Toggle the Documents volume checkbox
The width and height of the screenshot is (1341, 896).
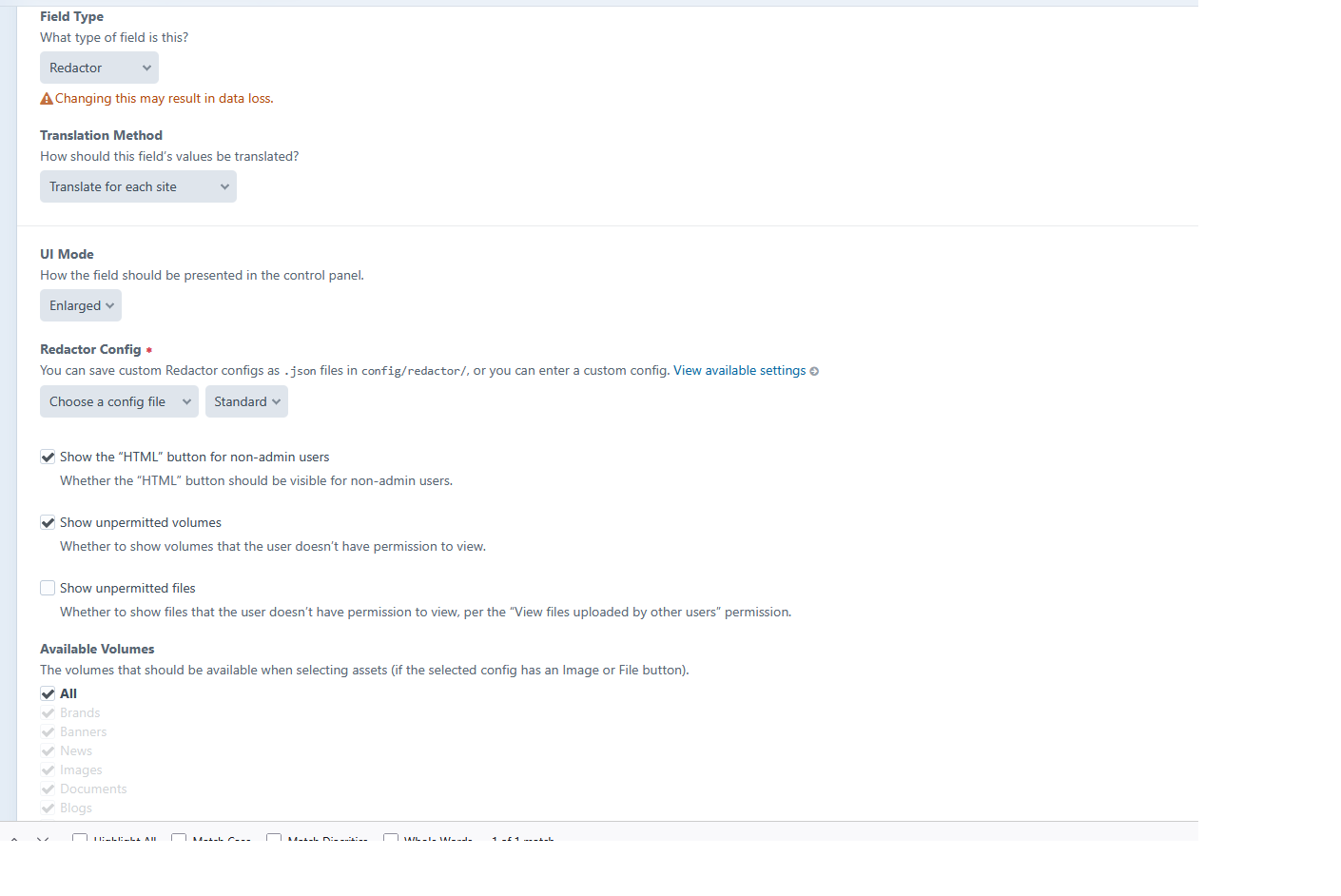pyautogui.click(x=48, y=789)
